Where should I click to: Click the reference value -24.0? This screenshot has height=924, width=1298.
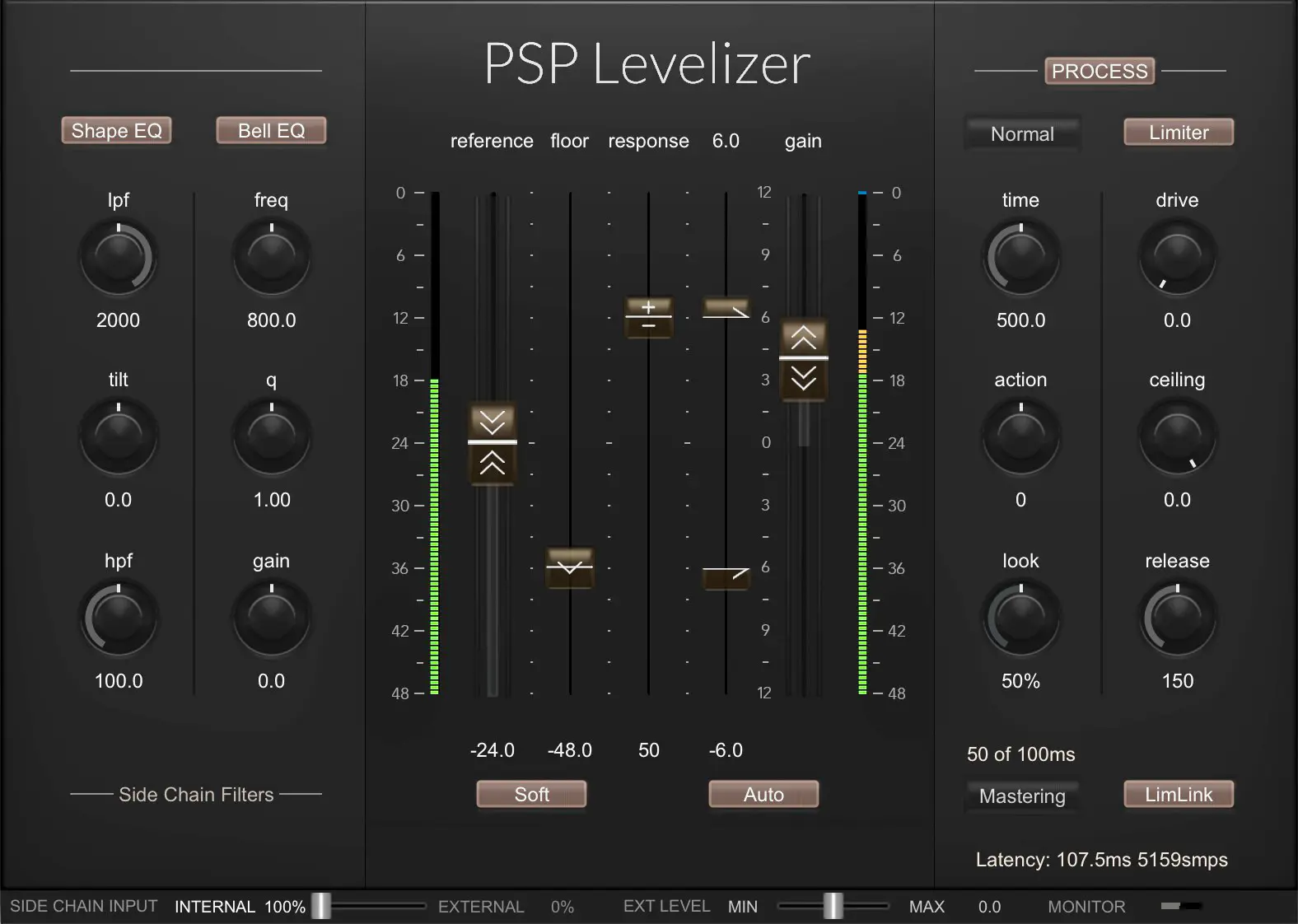(493, 750)
